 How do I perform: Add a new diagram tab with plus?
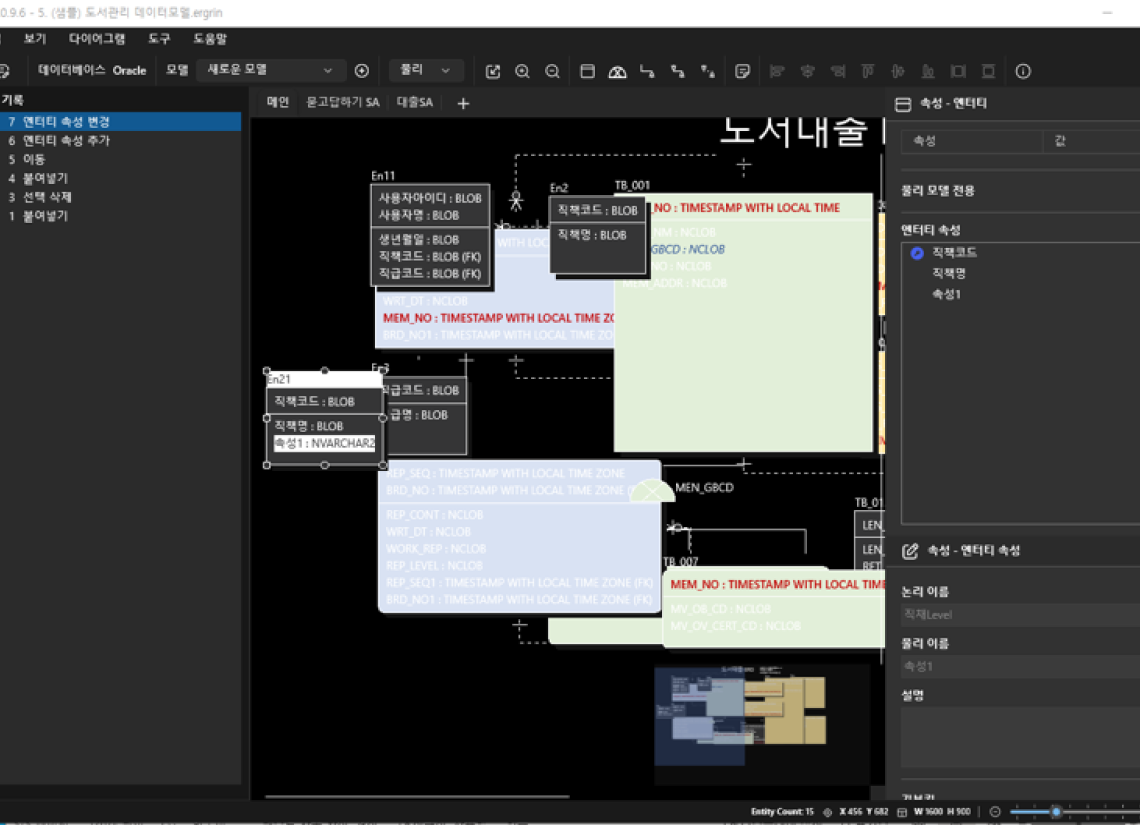[463, 104]
